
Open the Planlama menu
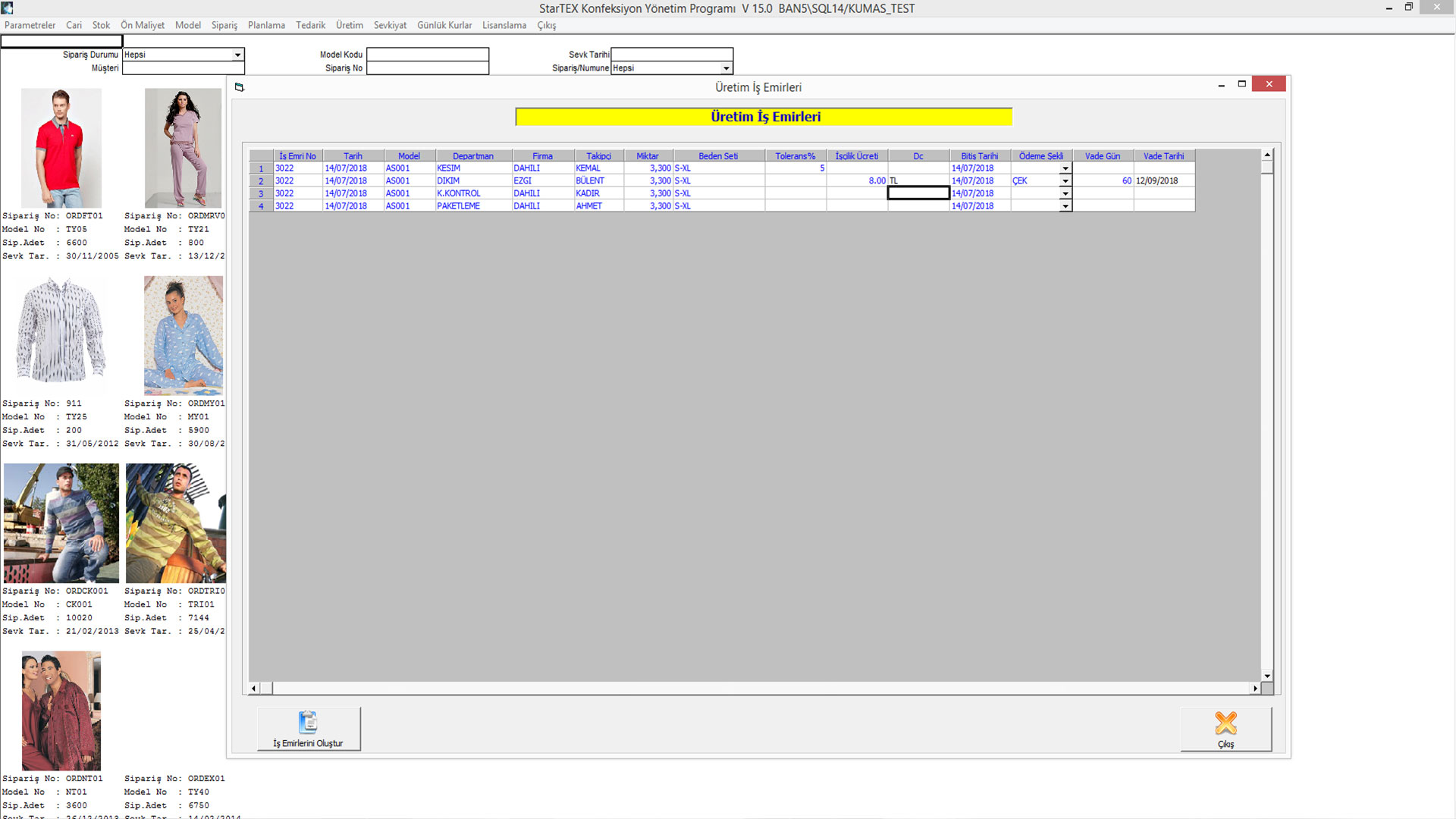[266, 25]
